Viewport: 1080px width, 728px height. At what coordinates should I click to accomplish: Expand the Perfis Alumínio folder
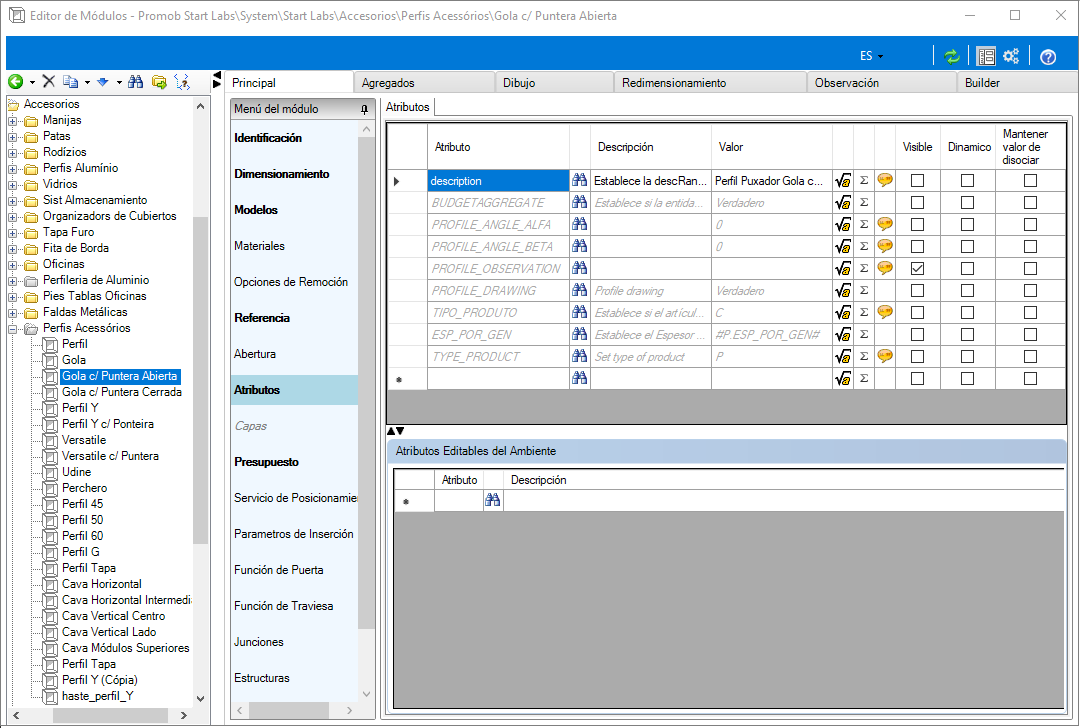click(12, 169)
